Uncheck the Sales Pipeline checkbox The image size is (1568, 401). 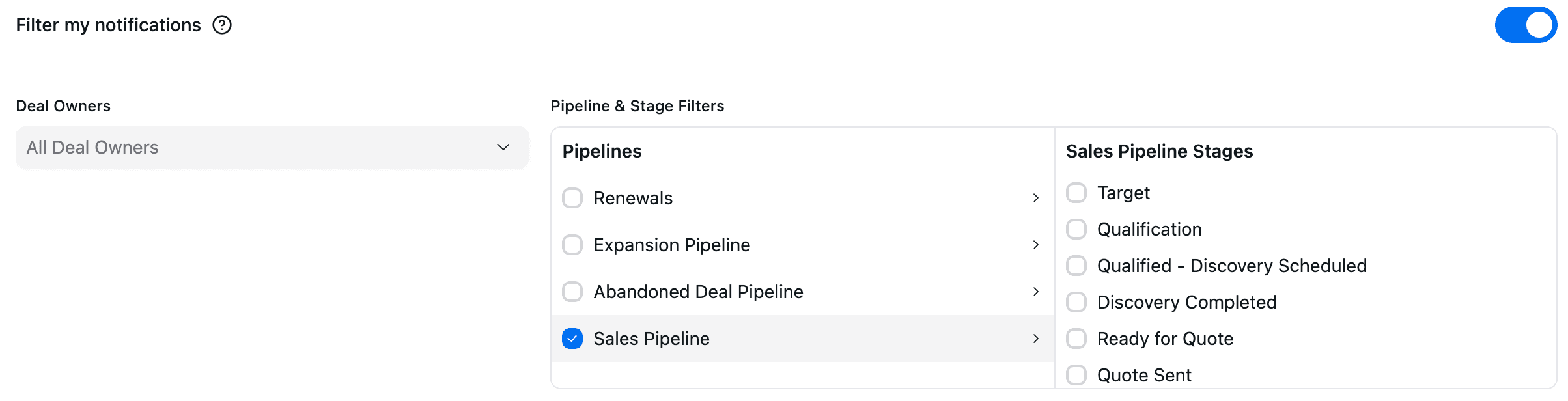[572, 339]
